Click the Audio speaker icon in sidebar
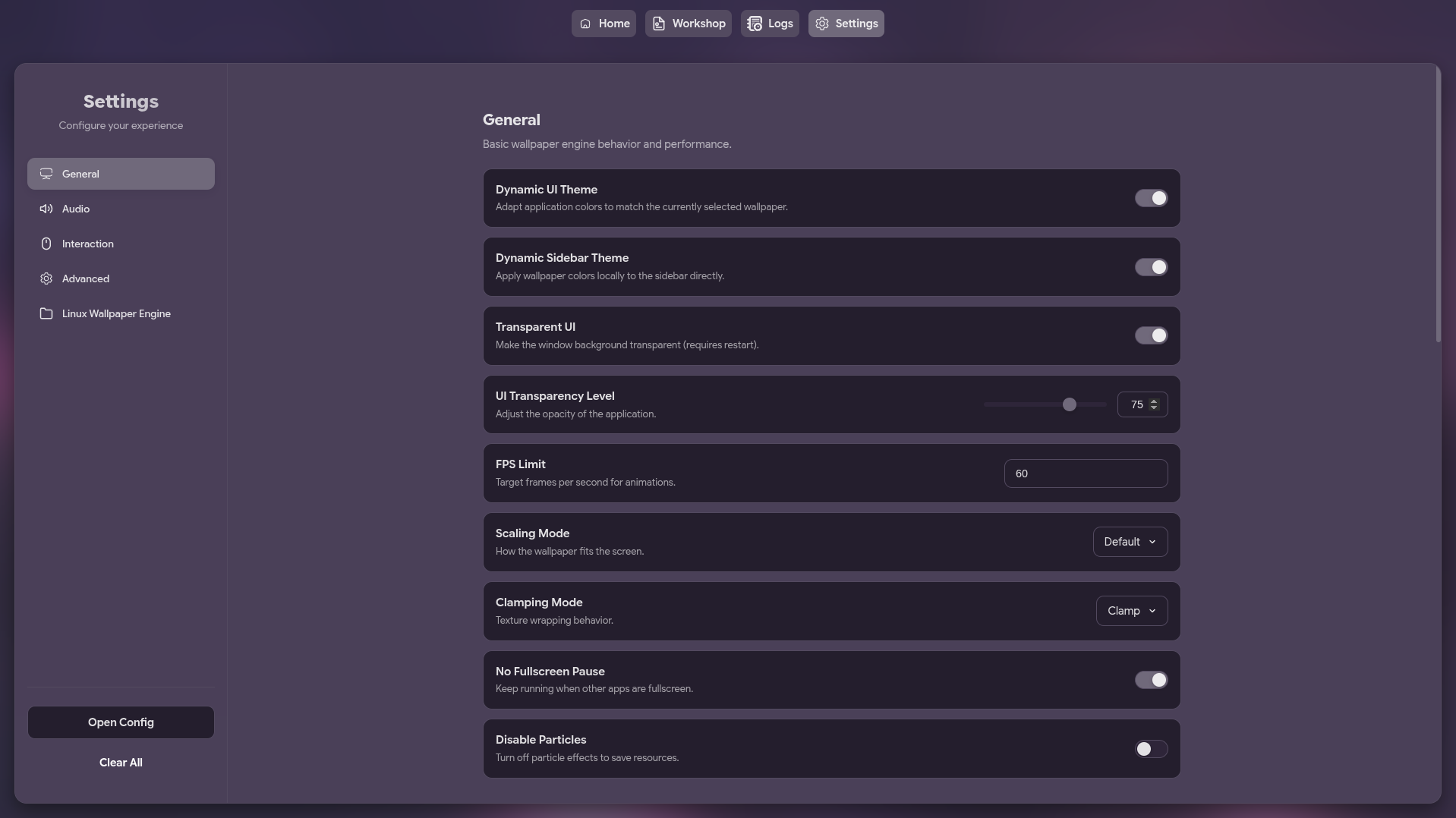This screenshot has height=818, width=1456. 46,209
